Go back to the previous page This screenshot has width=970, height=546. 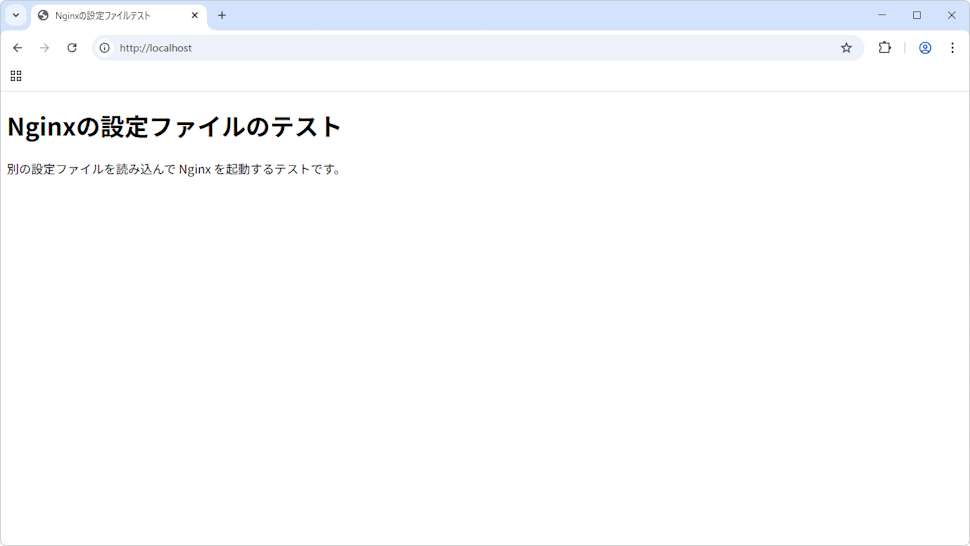tap(17, 48)
